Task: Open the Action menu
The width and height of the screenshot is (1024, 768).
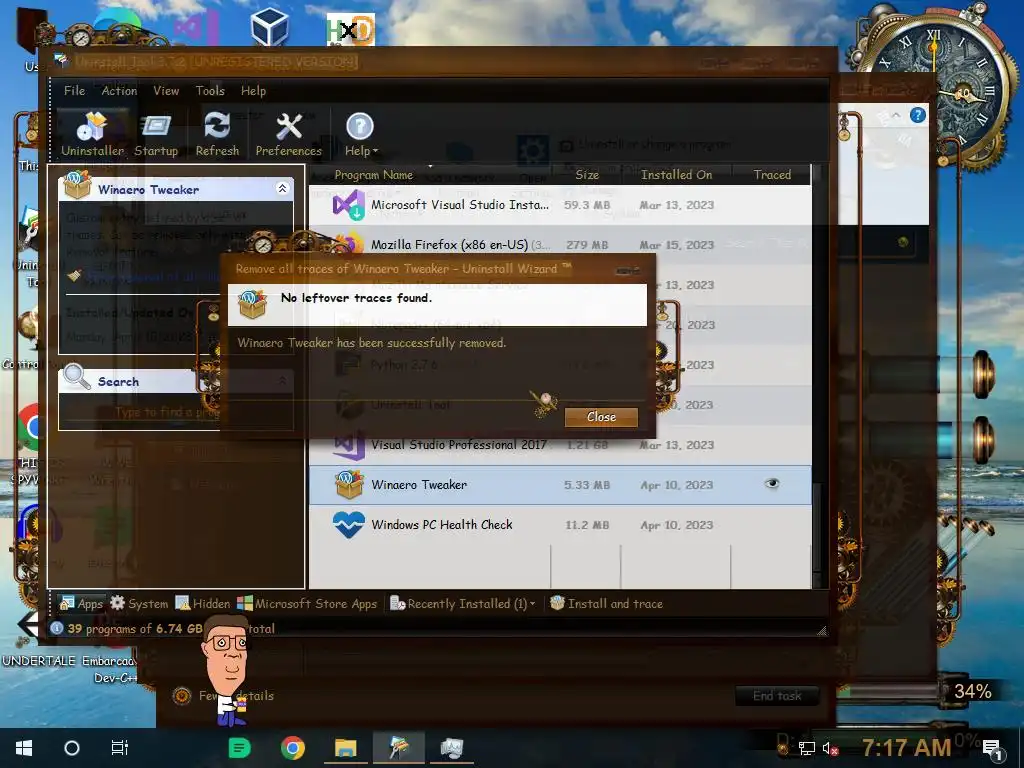Action: click(x=119, y=91)
